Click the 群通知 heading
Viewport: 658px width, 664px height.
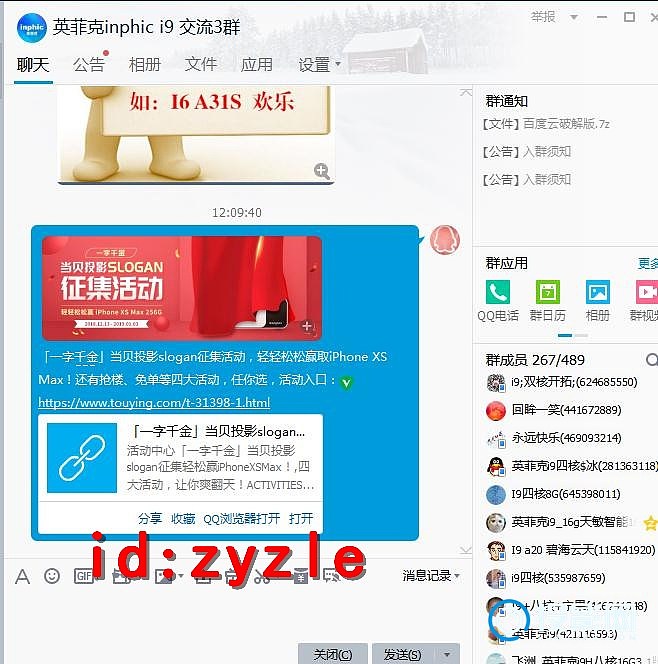[x=506, y=101]
